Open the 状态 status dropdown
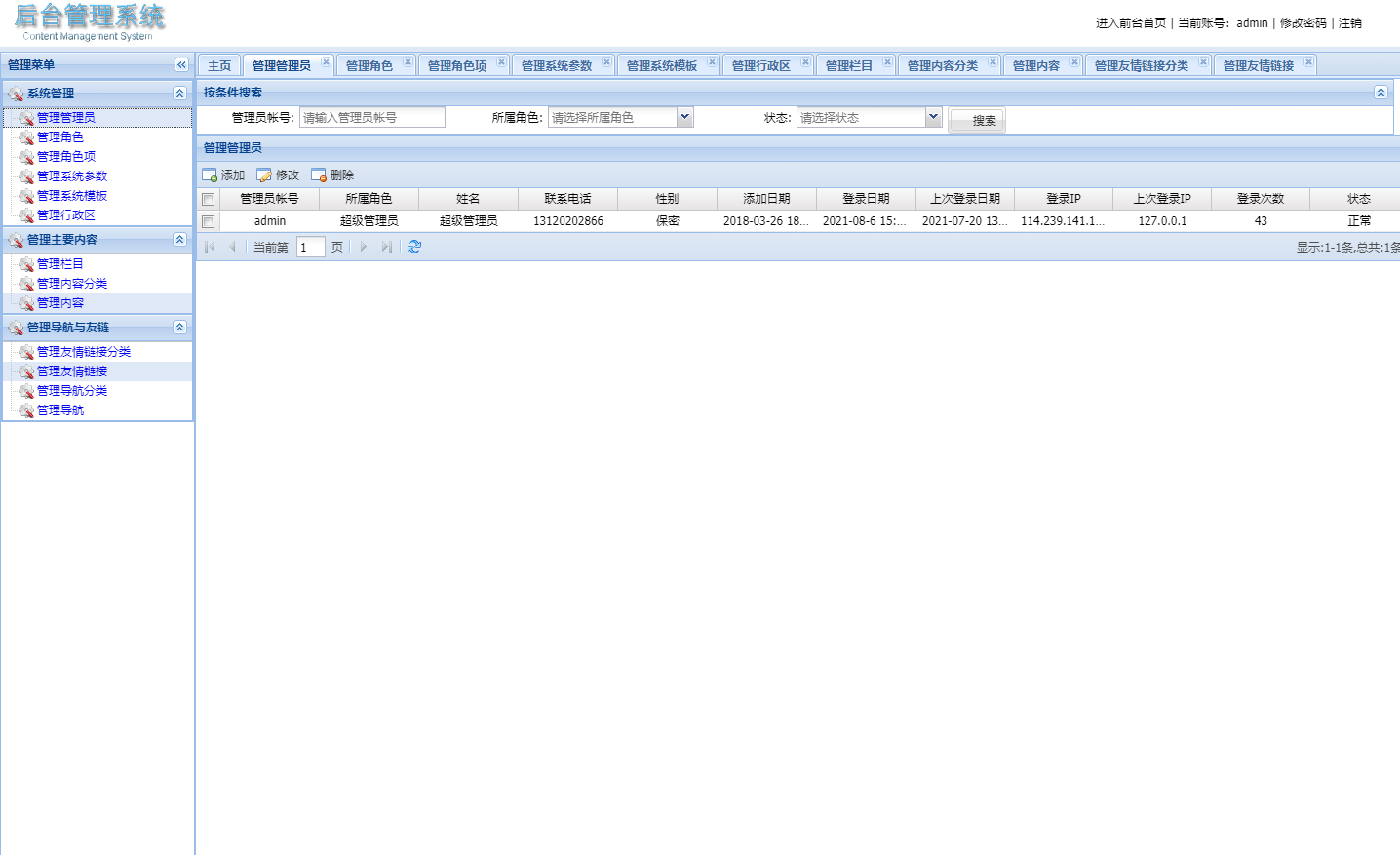Screen dimensions: 1400x855 pyautogui.click(x=933, y=116)
